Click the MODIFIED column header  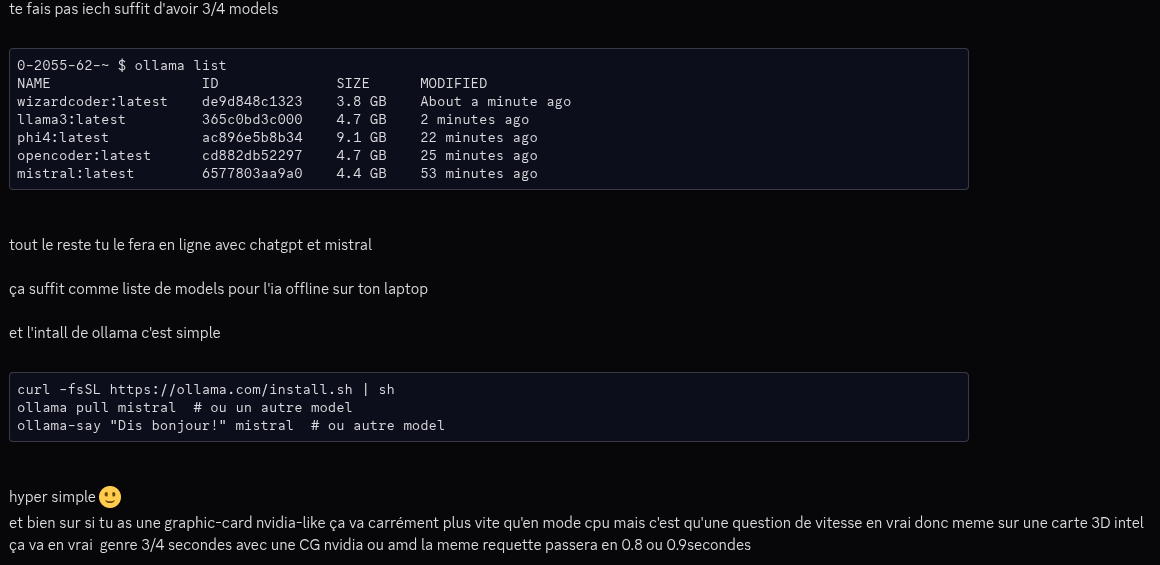(x=453, y=83)
